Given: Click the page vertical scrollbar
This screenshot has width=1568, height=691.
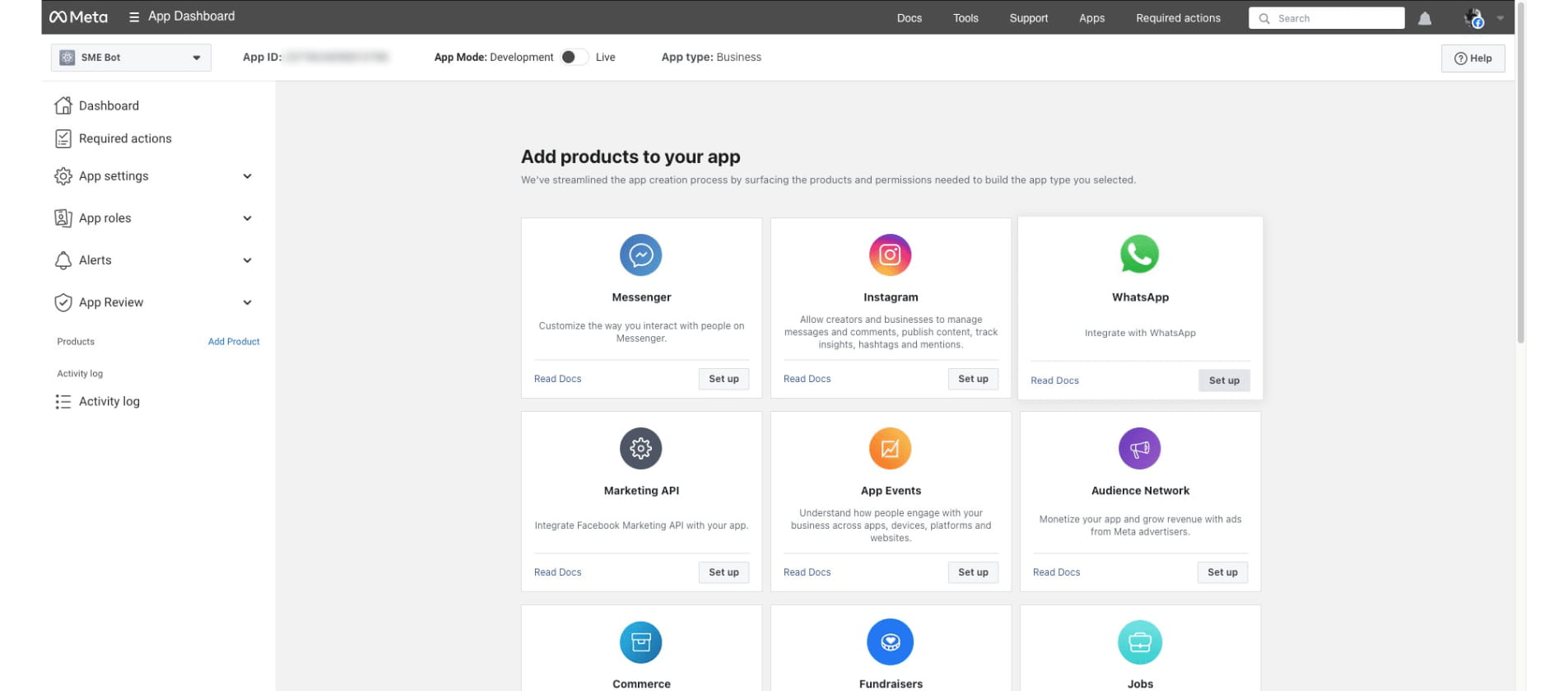Looking at the screenshot, I should click(1520, 173).
